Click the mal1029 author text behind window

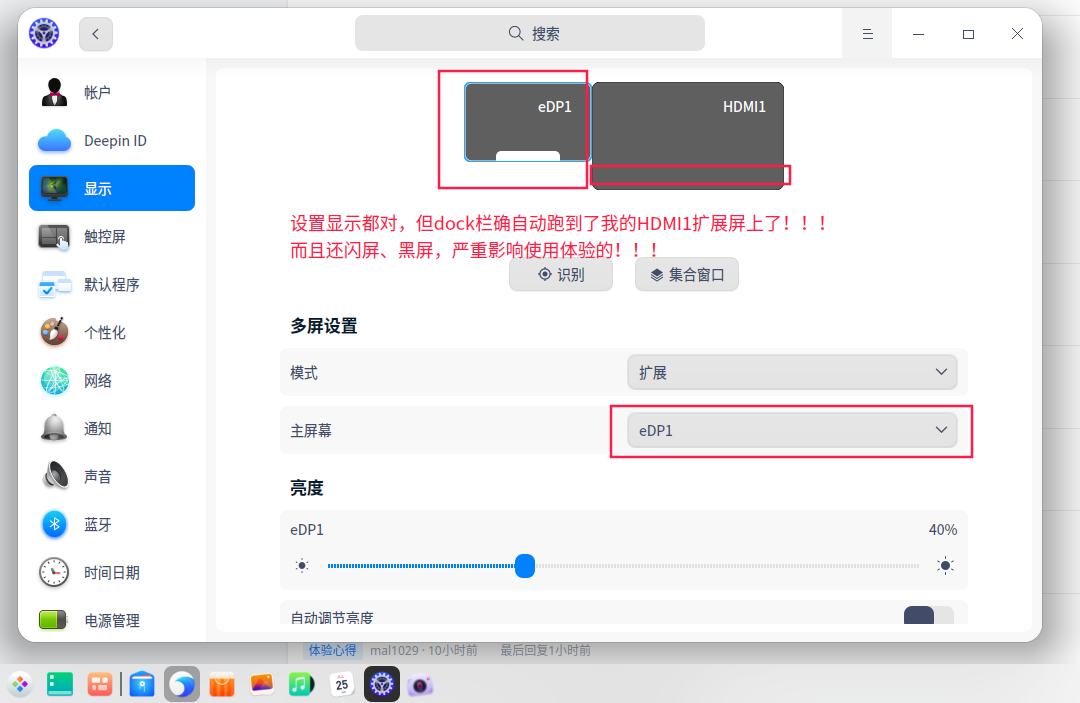tap(394, 650)
